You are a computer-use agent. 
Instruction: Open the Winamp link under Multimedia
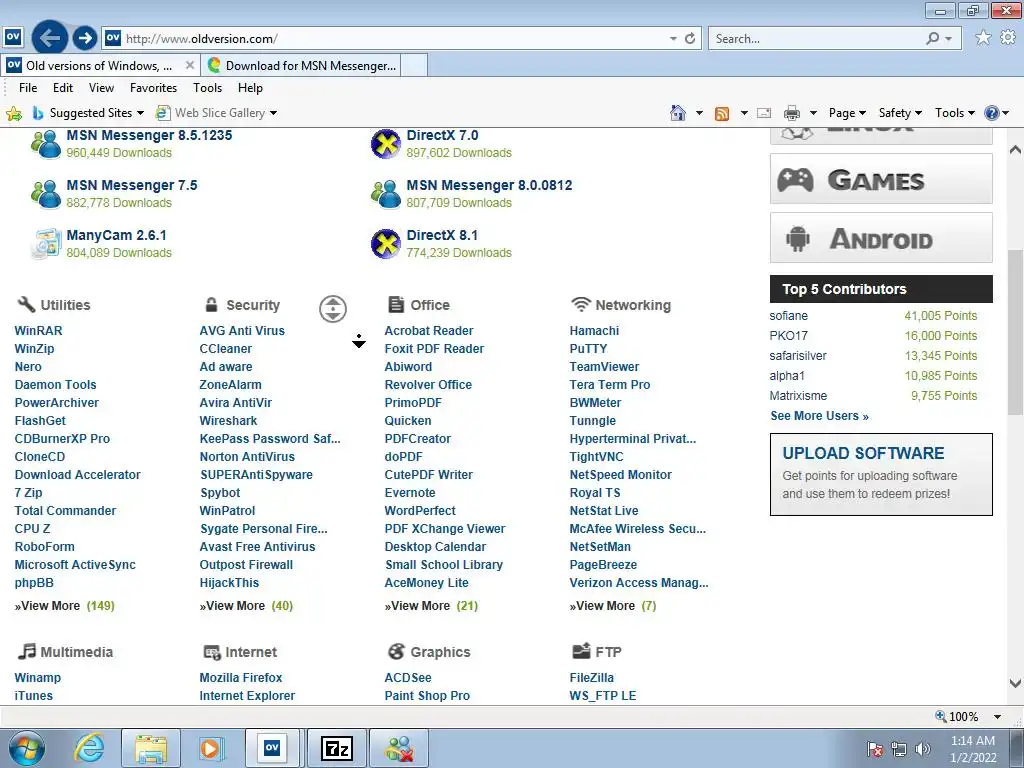pos(37,678)
